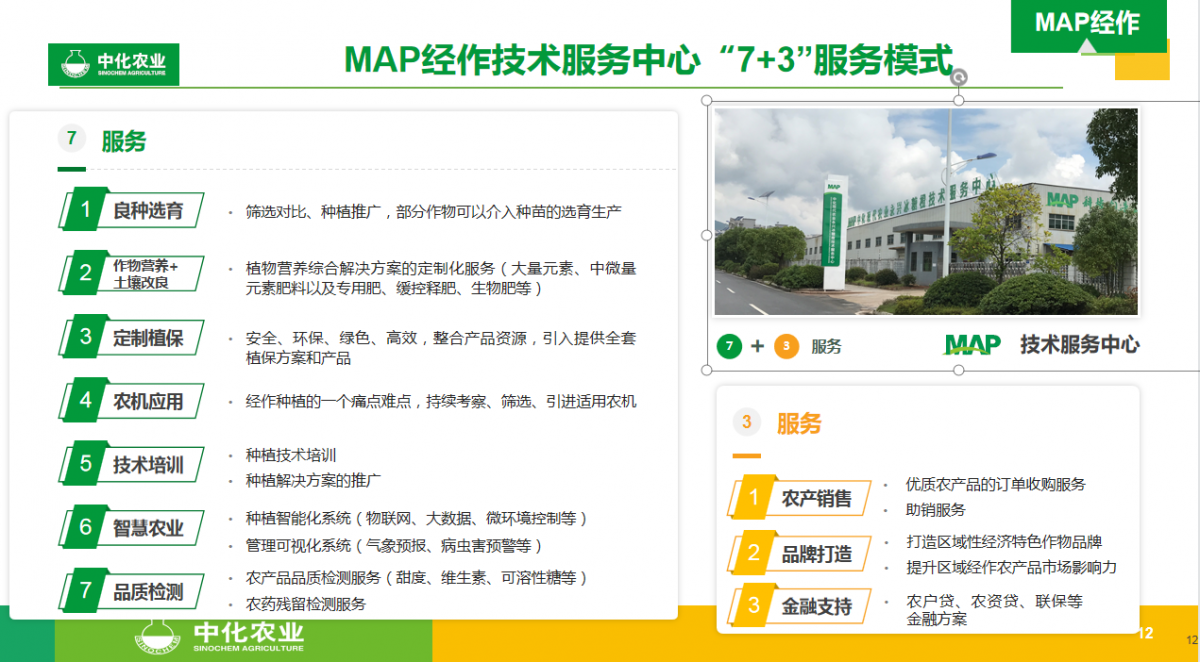Click the green circle 7 below the photo
Viewport: 1200px width, 662px height.
tap(729, 346)
